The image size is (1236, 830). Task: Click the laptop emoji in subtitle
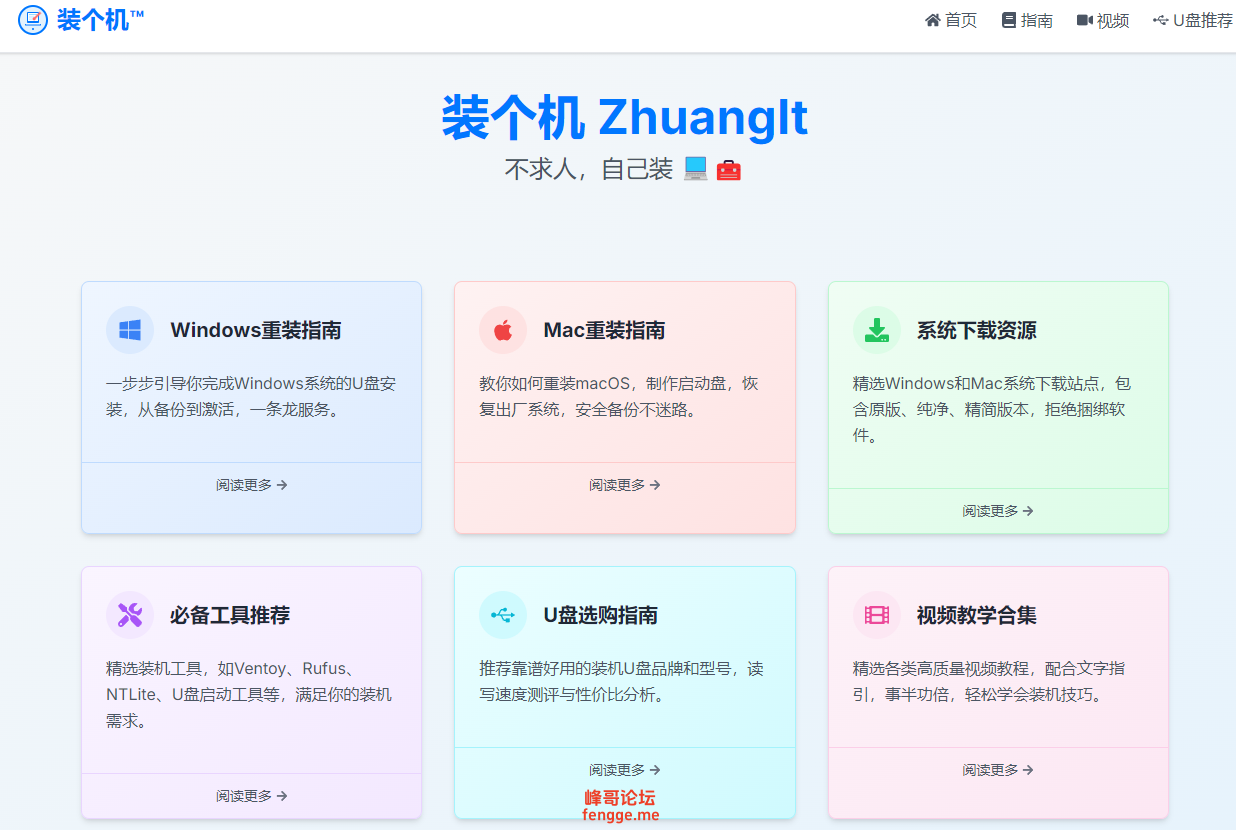click(x=696, y=169)
